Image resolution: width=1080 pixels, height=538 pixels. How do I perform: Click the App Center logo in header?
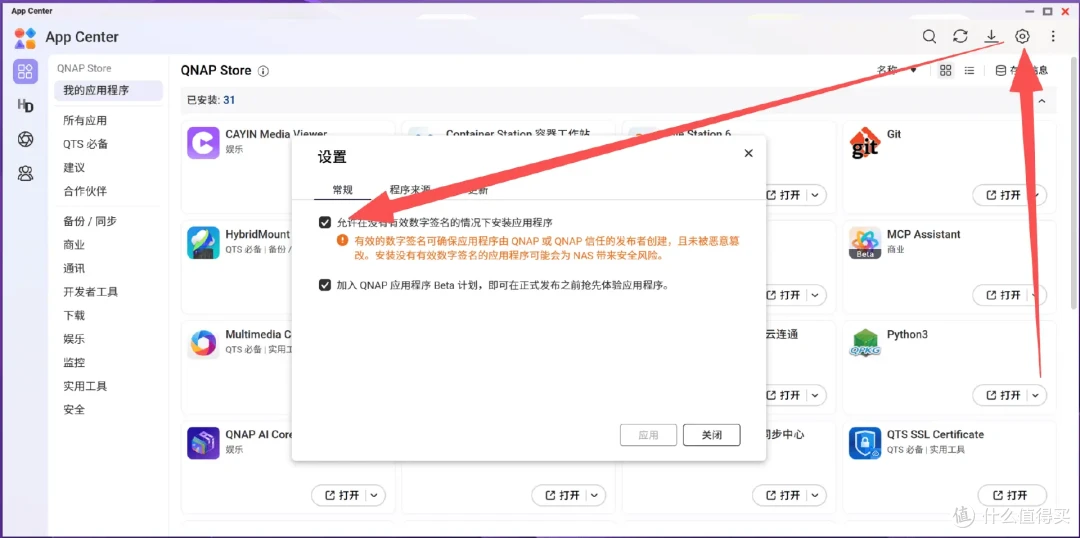[x=25, y=37]
